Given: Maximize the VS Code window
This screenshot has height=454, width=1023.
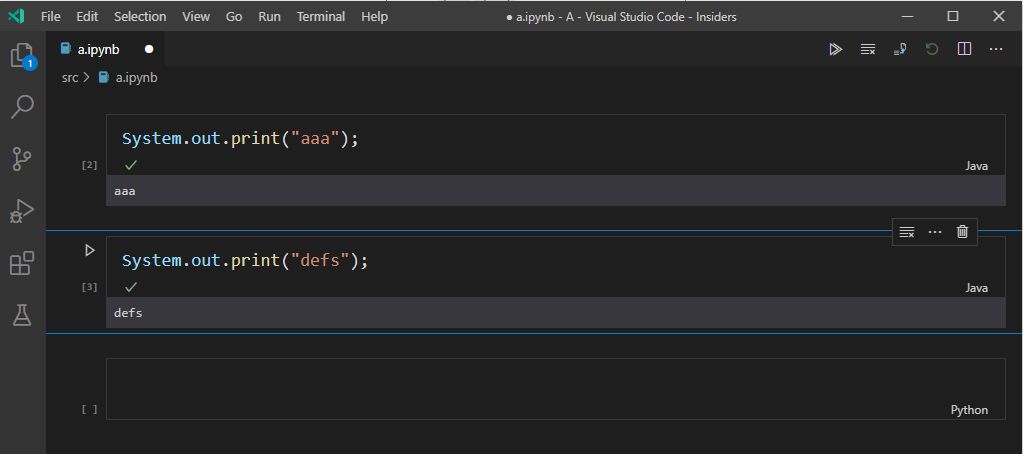Looking at the screenshot, I should (x=953, y=16).
